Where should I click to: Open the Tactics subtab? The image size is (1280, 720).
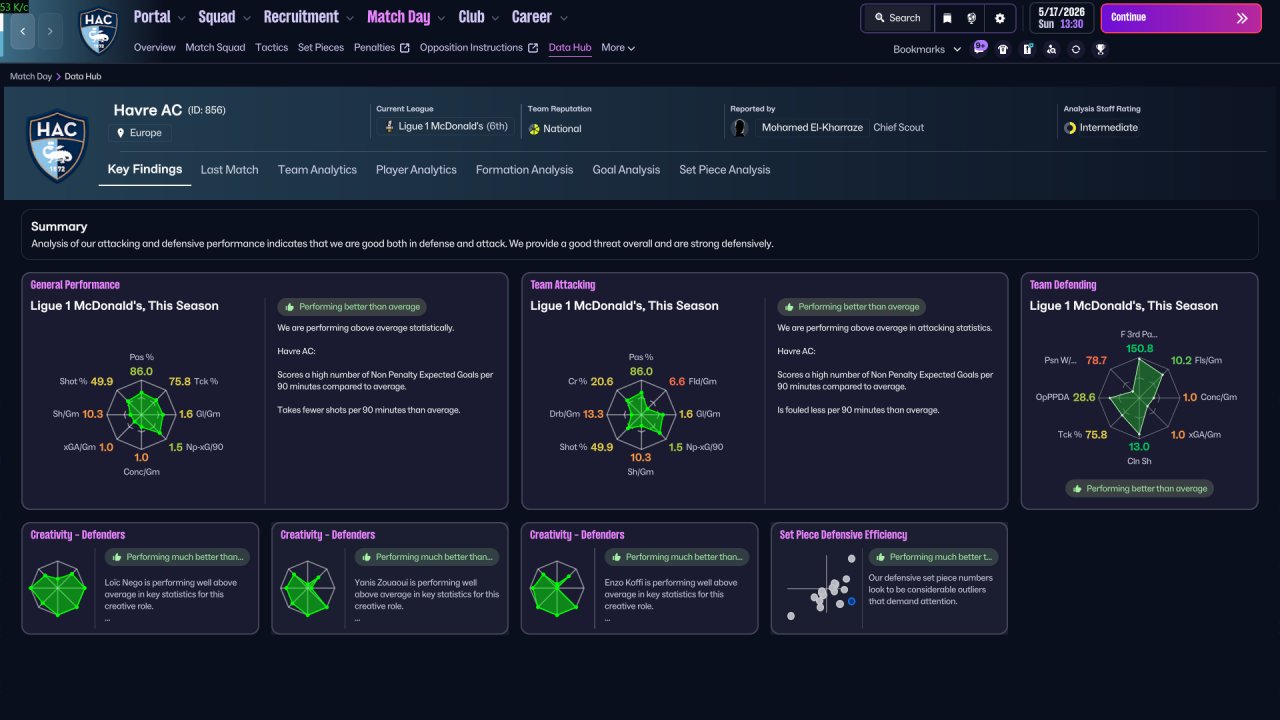(x=271, y=47)
